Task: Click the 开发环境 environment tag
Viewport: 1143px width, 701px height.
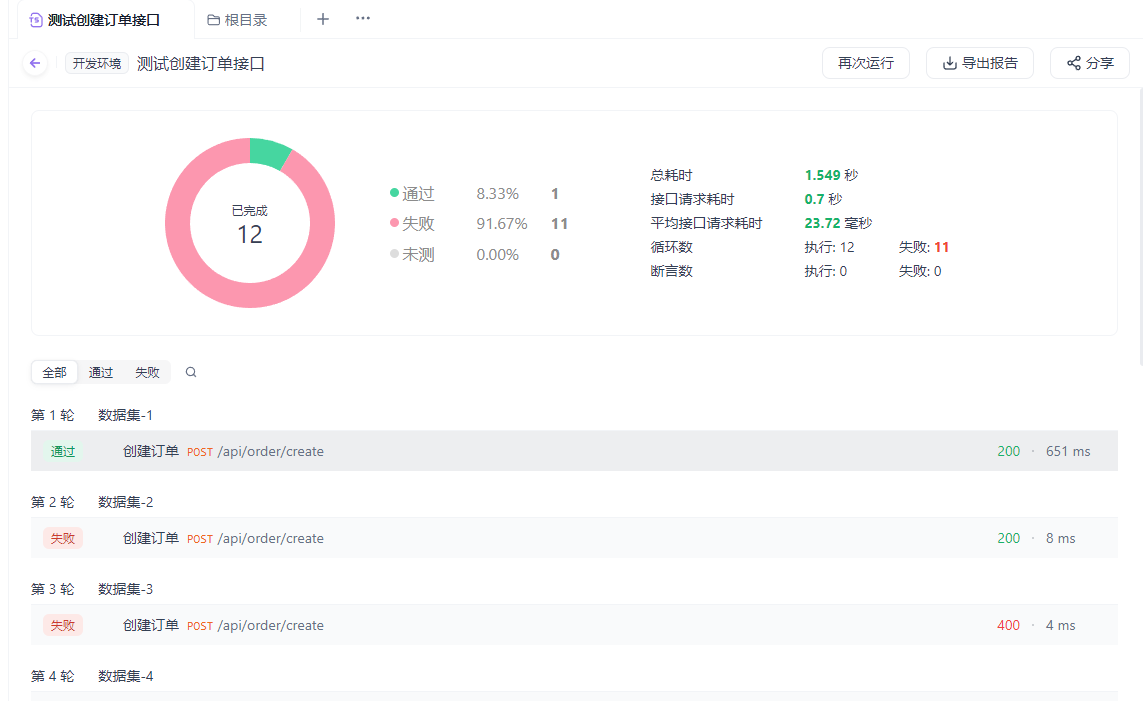Action: (x=97, y=63)
